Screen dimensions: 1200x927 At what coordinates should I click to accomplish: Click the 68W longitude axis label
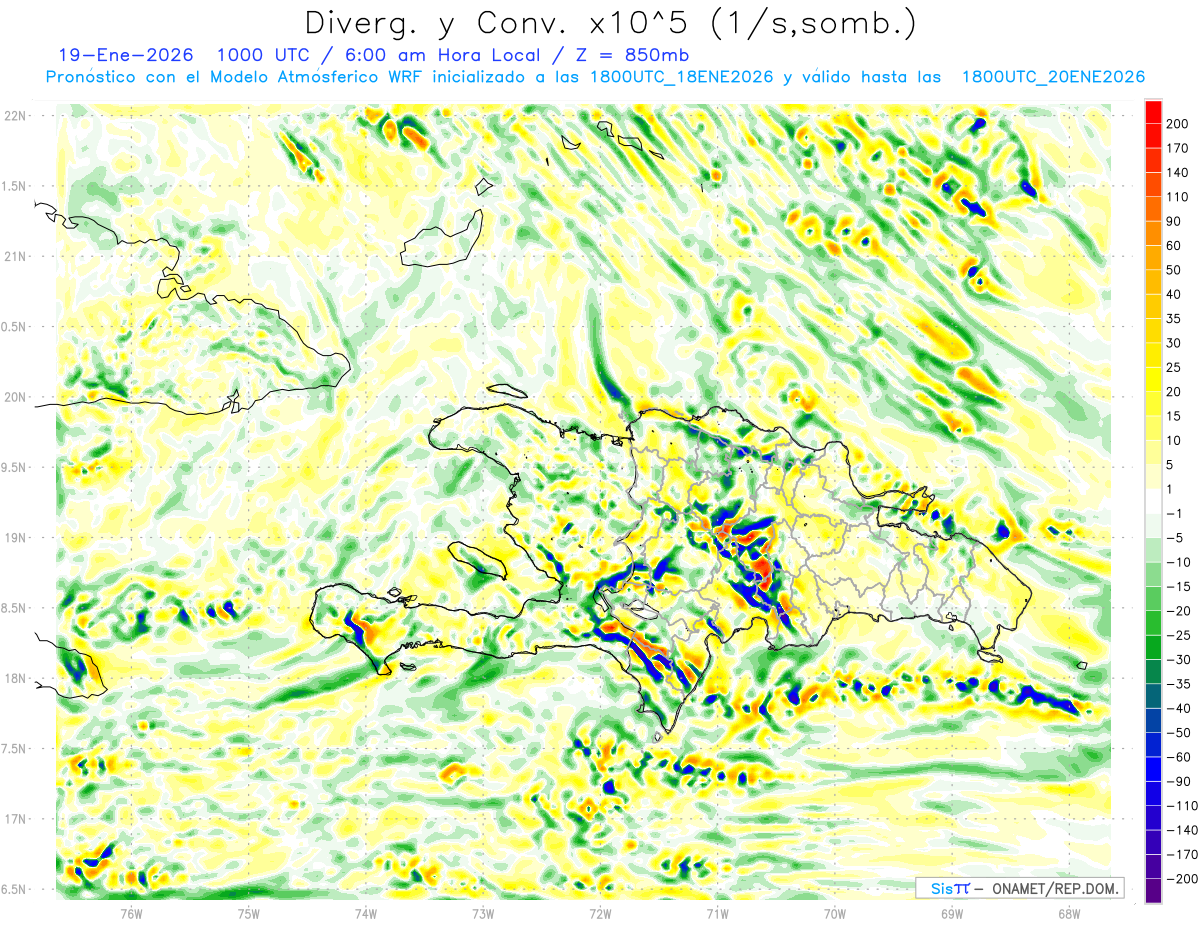click(1069, 913)
